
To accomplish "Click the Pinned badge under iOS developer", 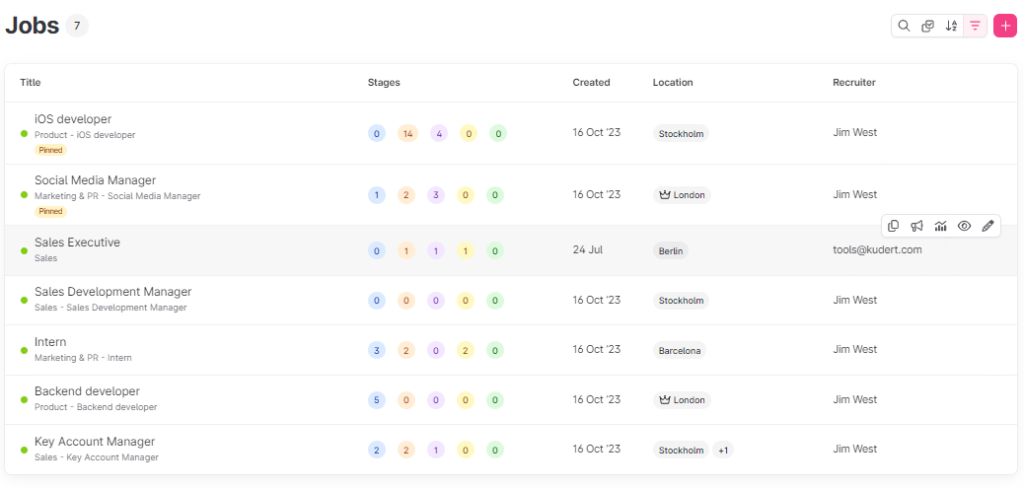I will click(51, 150).
